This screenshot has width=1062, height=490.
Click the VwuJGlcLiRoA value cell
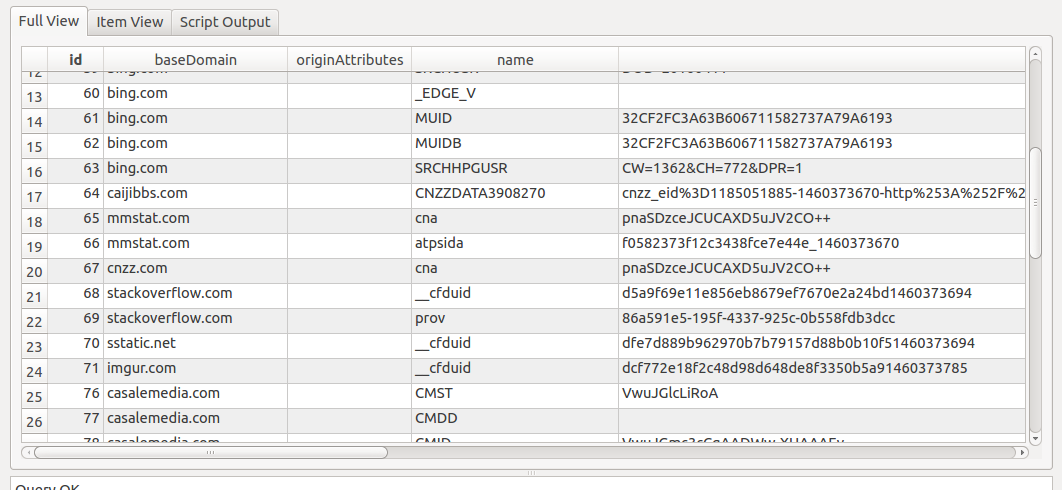[822, 394]
